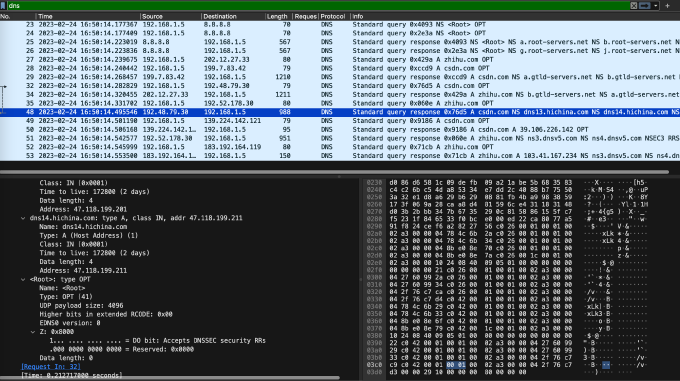Open the recent display filters dropdown

[x=655, y=6]
